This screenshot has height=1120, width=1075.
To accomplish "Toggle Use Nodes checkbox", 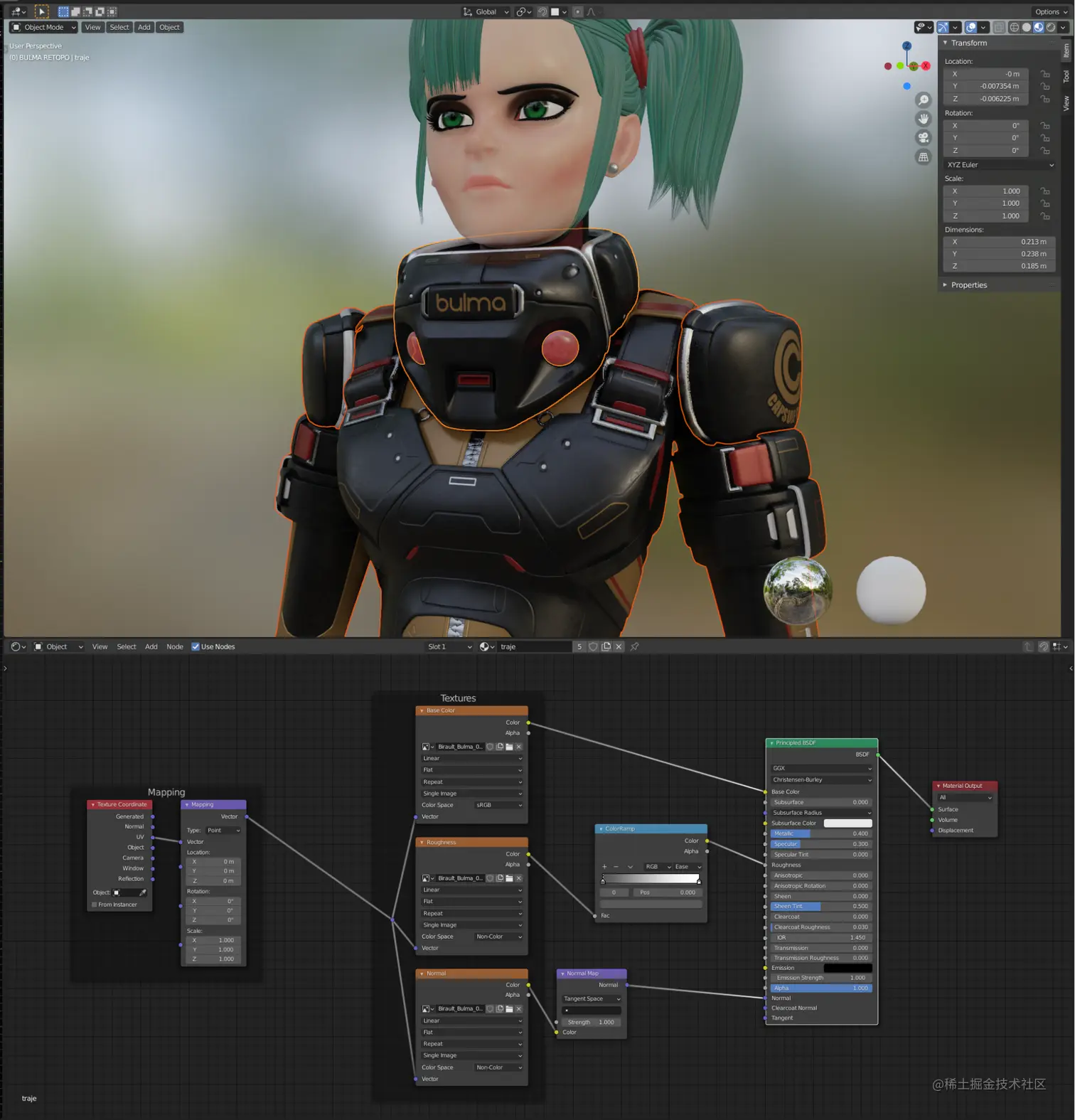I will coord(196,646).
